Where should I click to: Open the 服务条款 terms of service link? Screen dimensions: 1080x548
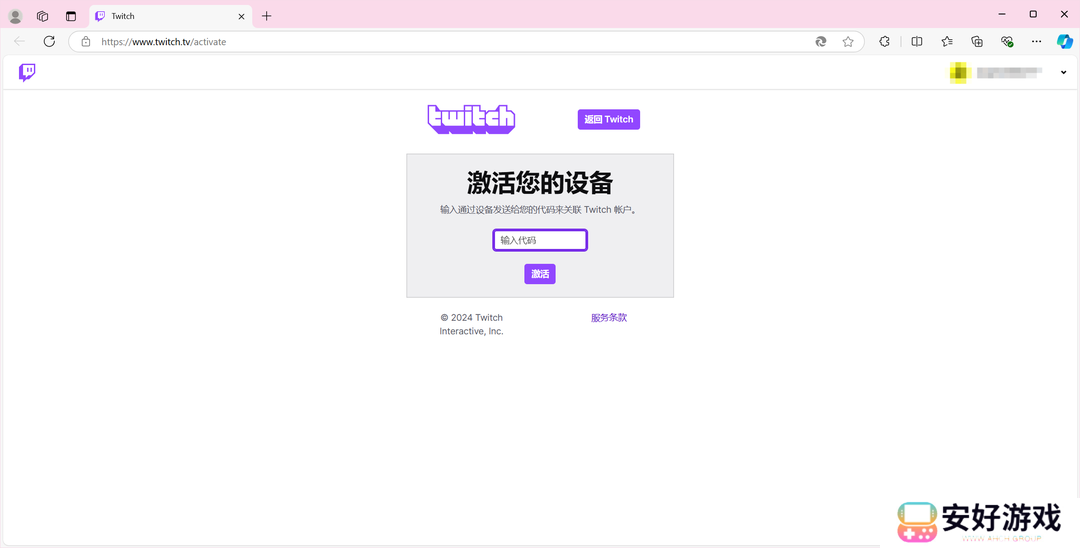coord(608,318)
